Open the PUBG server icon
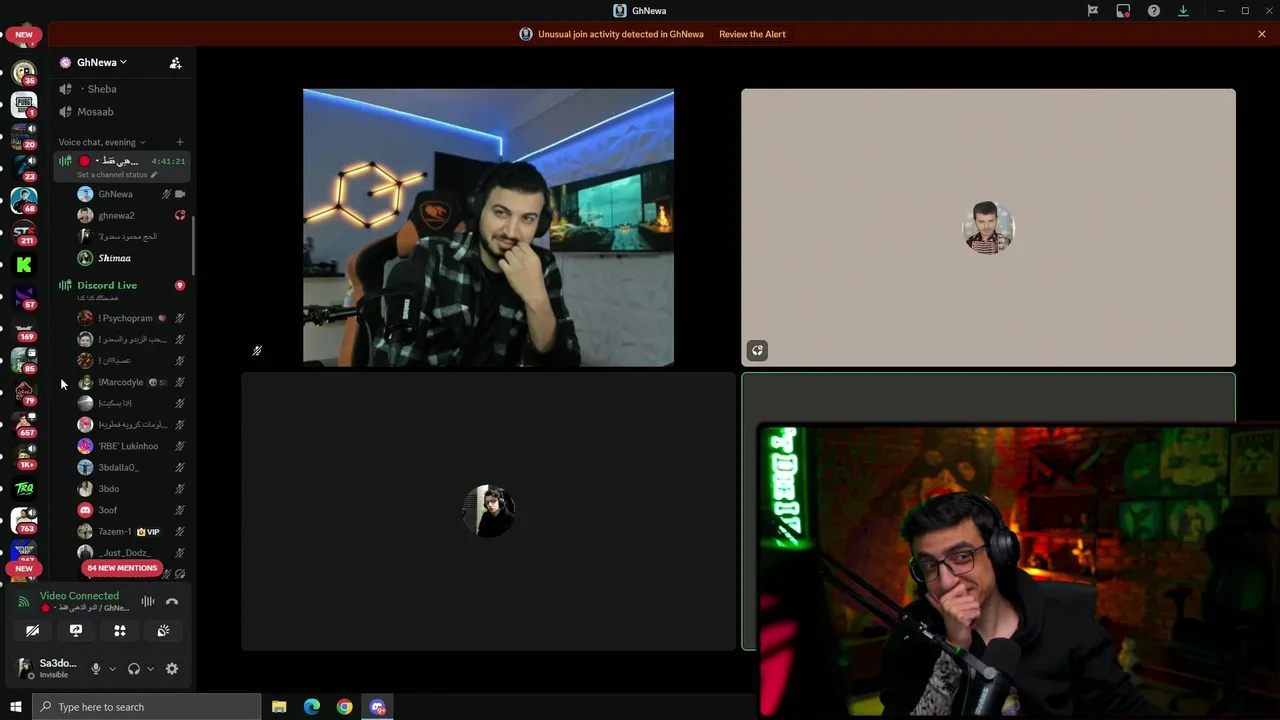This screenshot has width=1280, height=720. [x=24, y=104]
